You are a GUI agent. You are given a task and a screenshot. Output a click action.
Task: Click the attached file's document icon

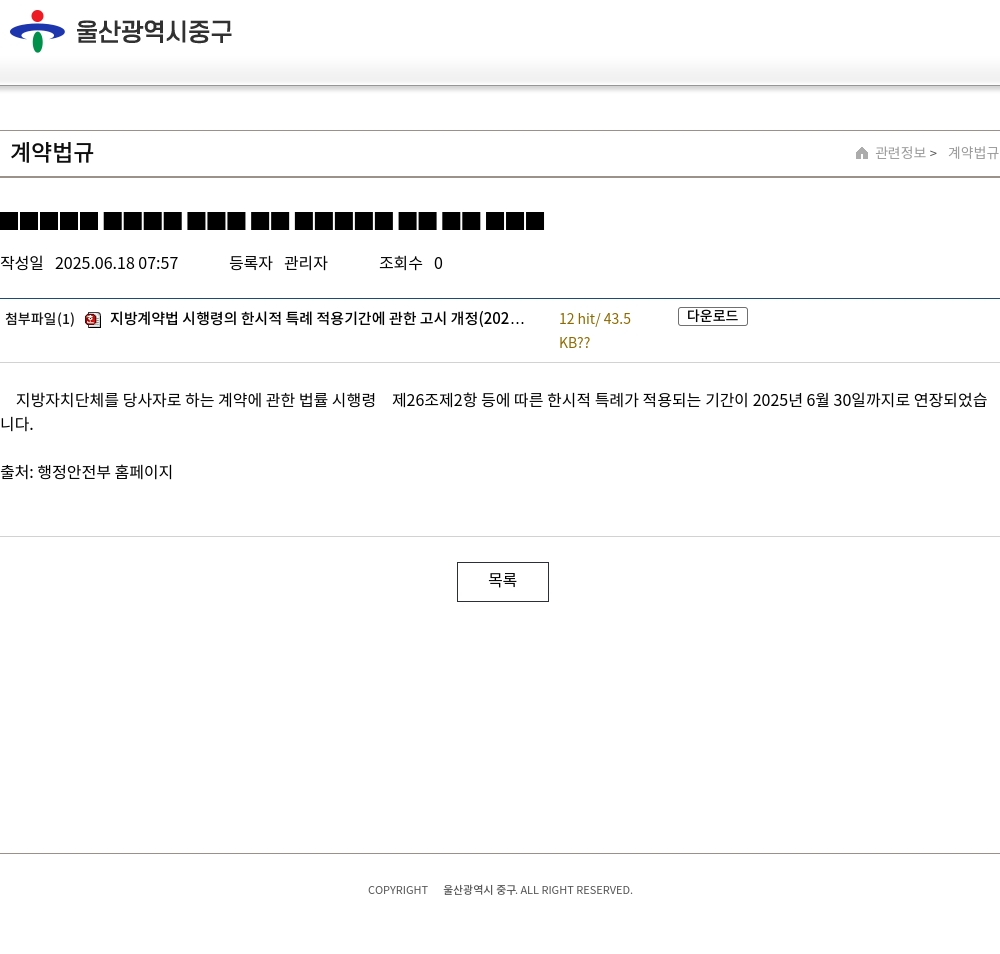tap(93, 320)
